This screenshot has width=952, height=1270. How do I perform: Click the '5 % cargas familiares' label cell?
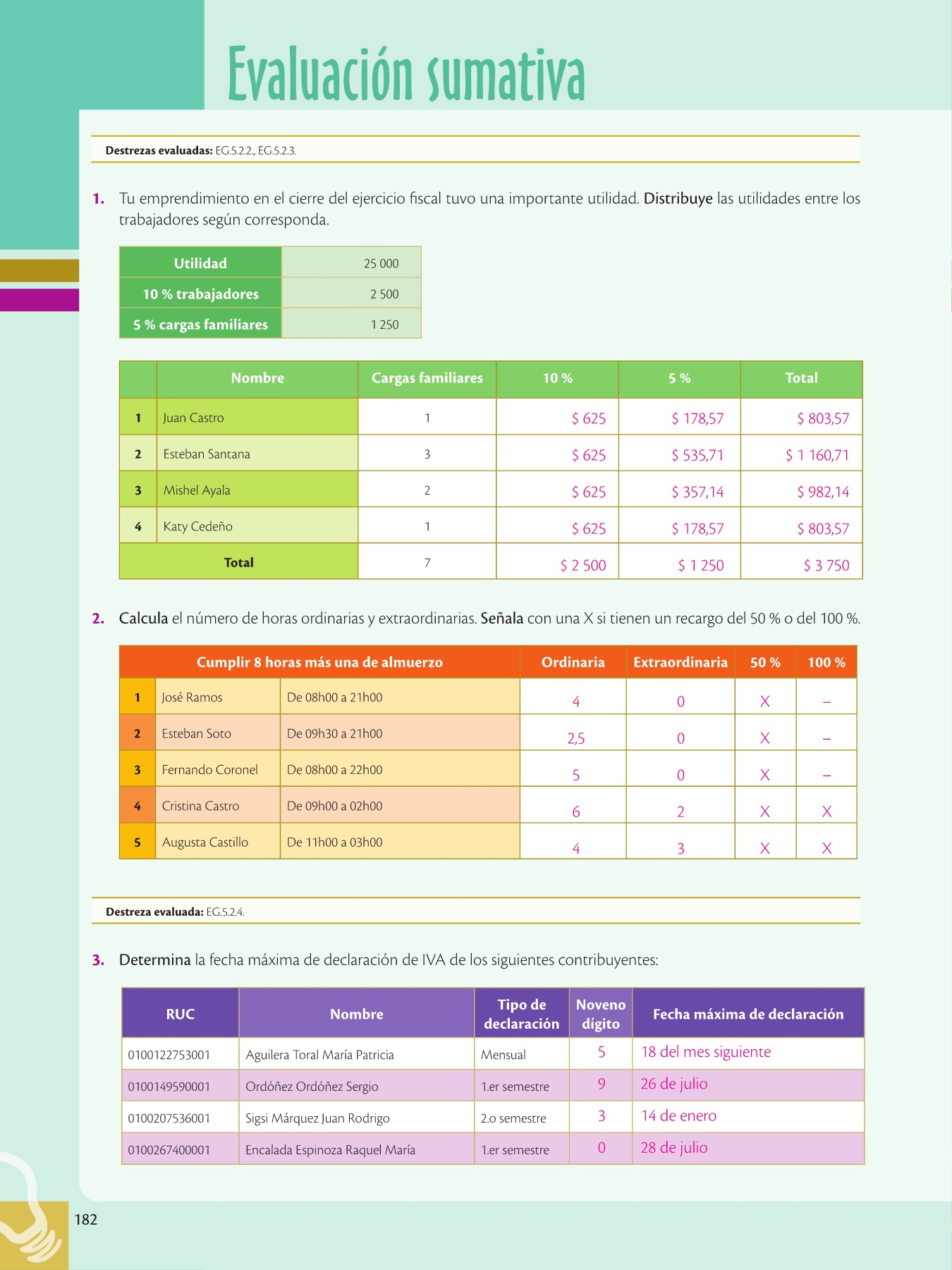tap(200, 325)
